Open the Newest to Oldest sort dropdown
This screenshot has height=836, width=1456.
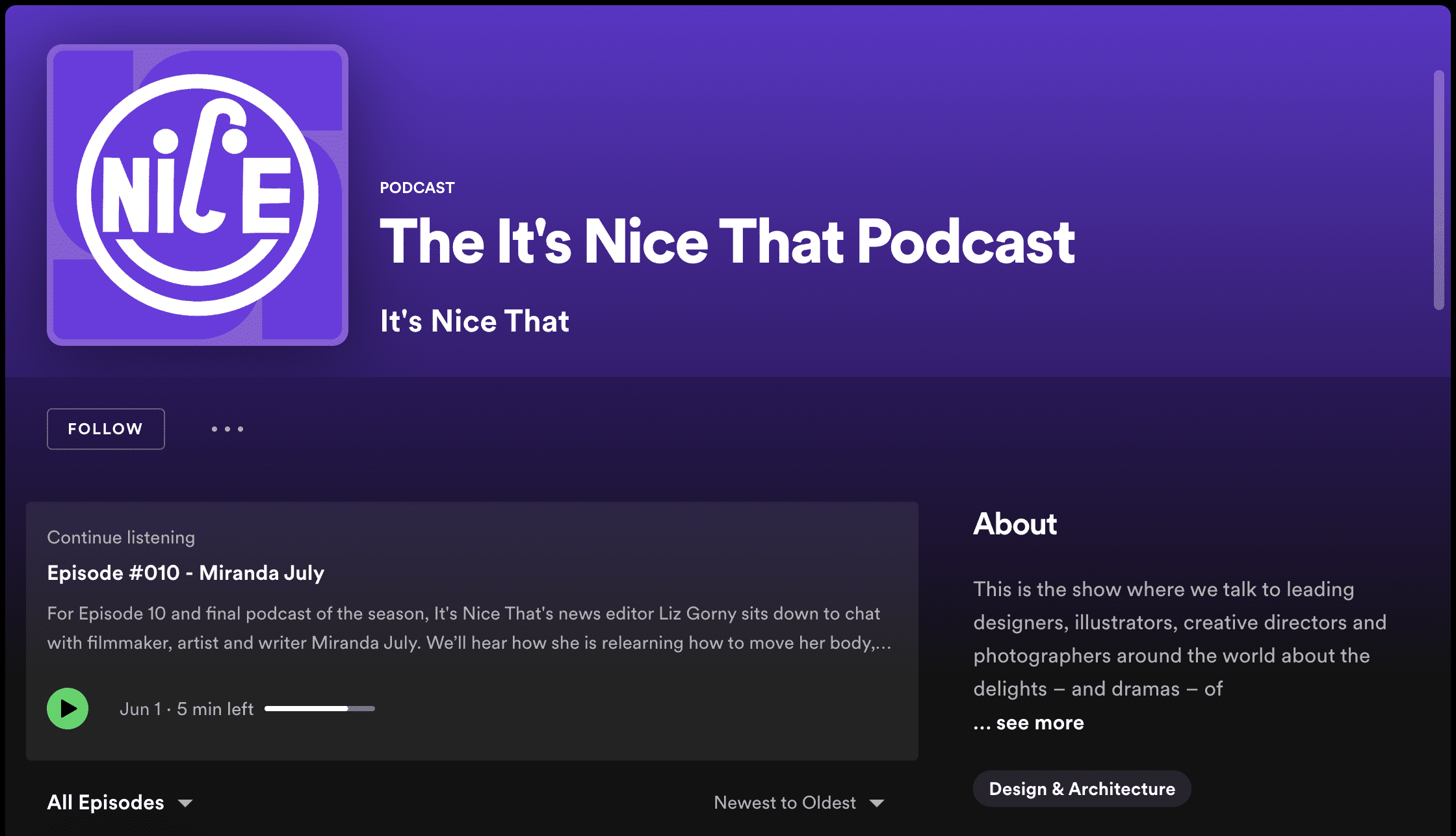[x=785, y=803]
